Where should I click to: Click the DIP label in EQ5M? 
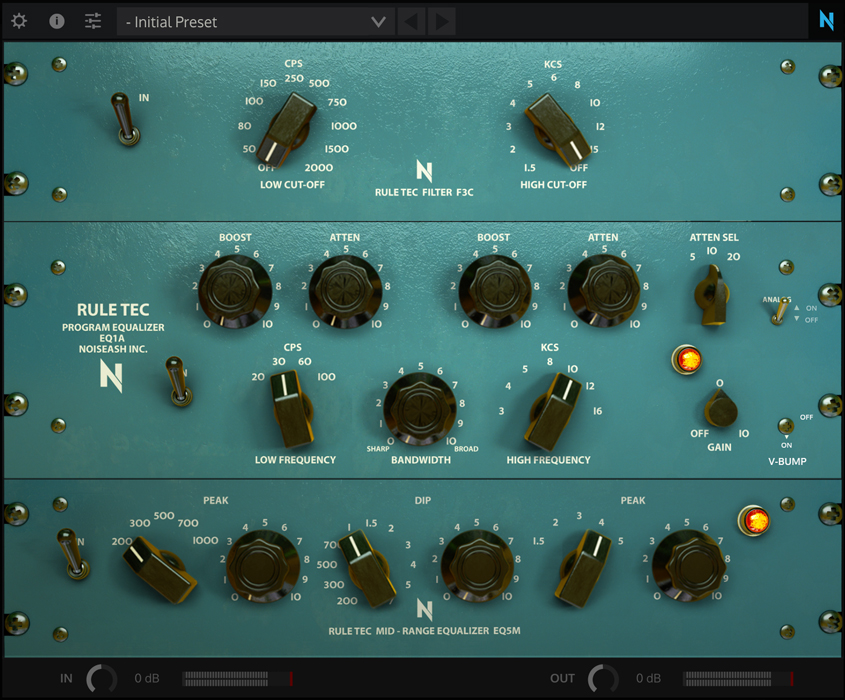[x=423, y=501]
